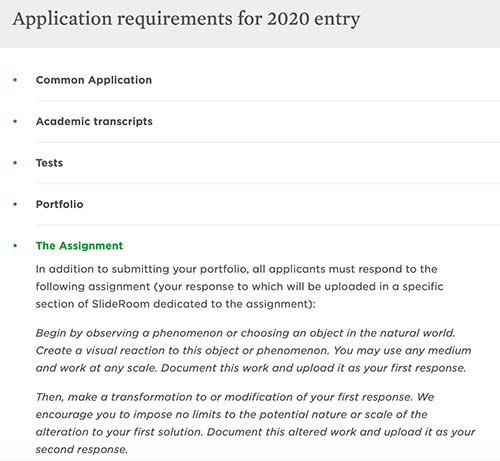Click the paragraph starting 'In addition to submitting'
Screen dimensions: 500x461
pyautogui.click(x=240, y=286)
